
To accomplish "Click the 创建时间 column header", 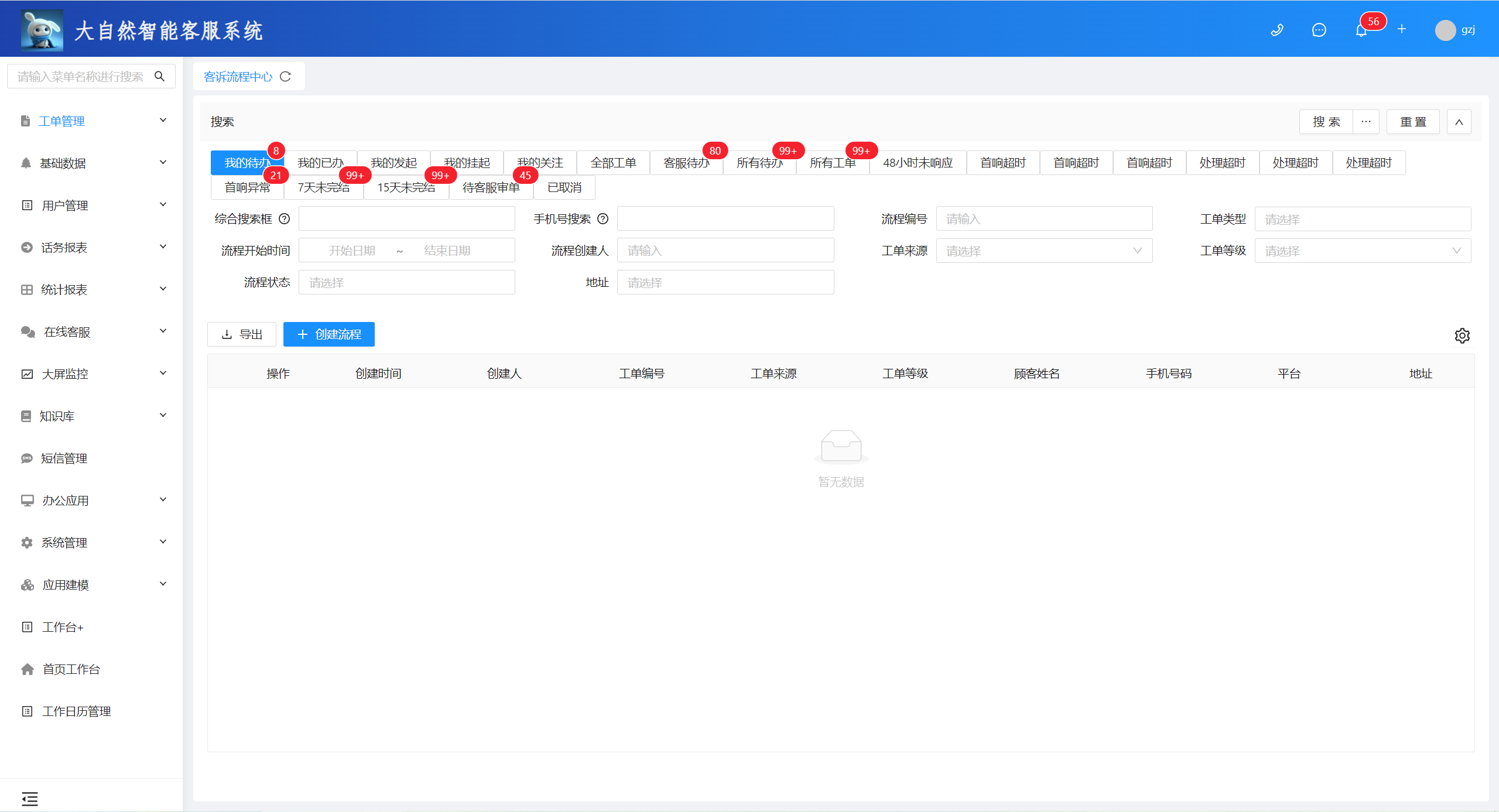I will [x=378, y=374].
